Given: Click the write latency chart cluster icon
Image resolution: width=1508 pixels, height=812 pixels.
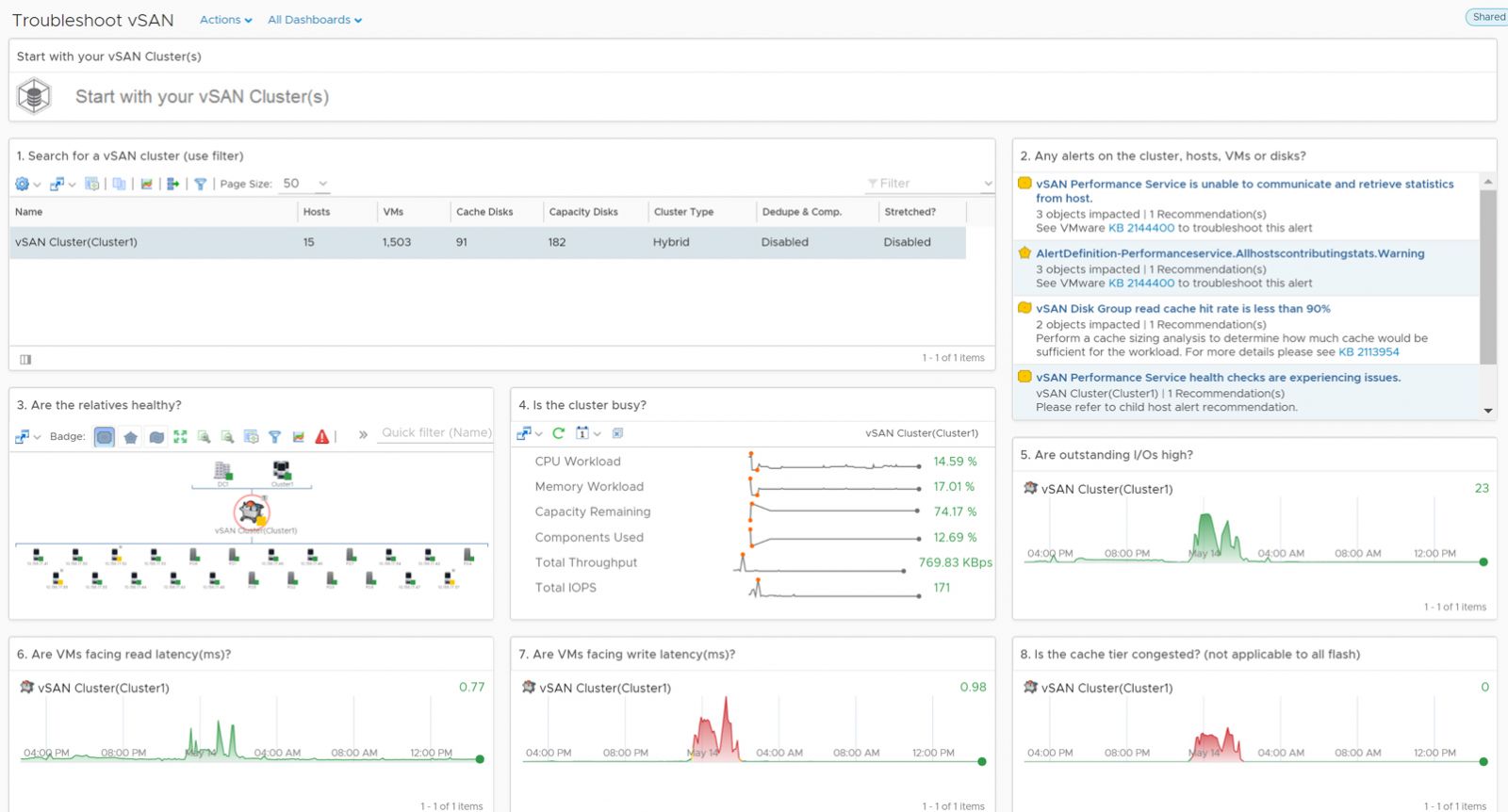Looking at the screenshot, I should (529, 688).
